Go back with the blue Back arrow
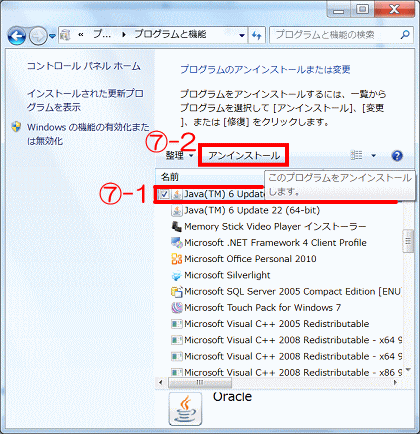The height and width of the screenshot is (434, 420). (17, 36)
